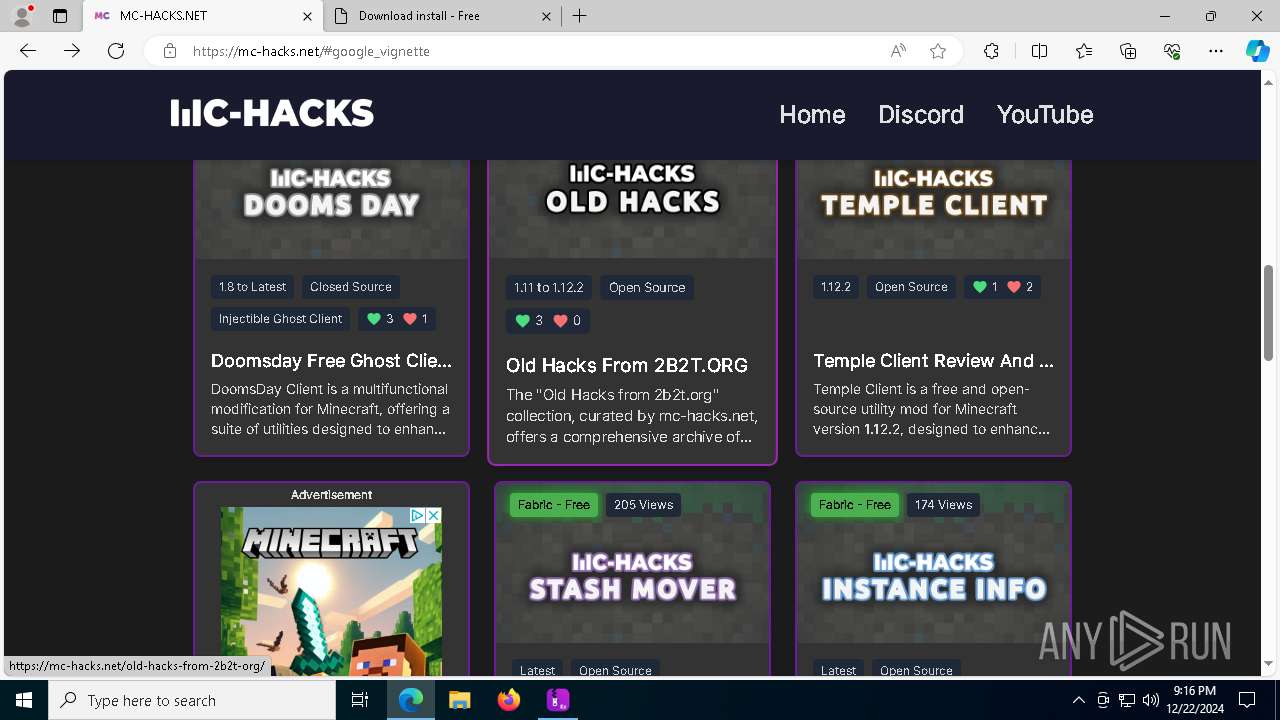Open the Old Hacks From 2B2T.ORG title

coord(627,365)
